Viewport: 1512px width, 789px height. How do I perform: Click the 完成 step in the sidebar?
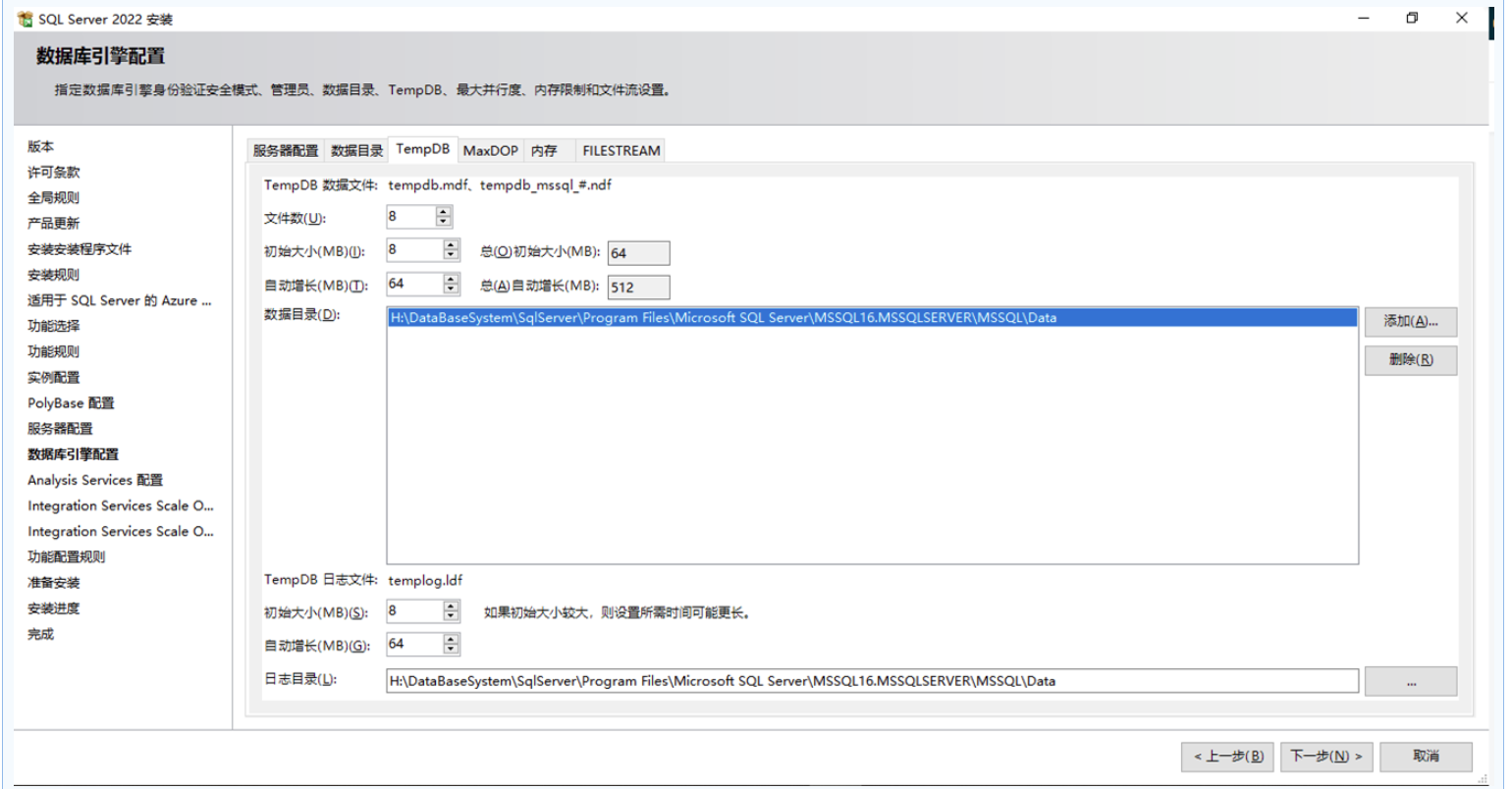tap(41, 634)
